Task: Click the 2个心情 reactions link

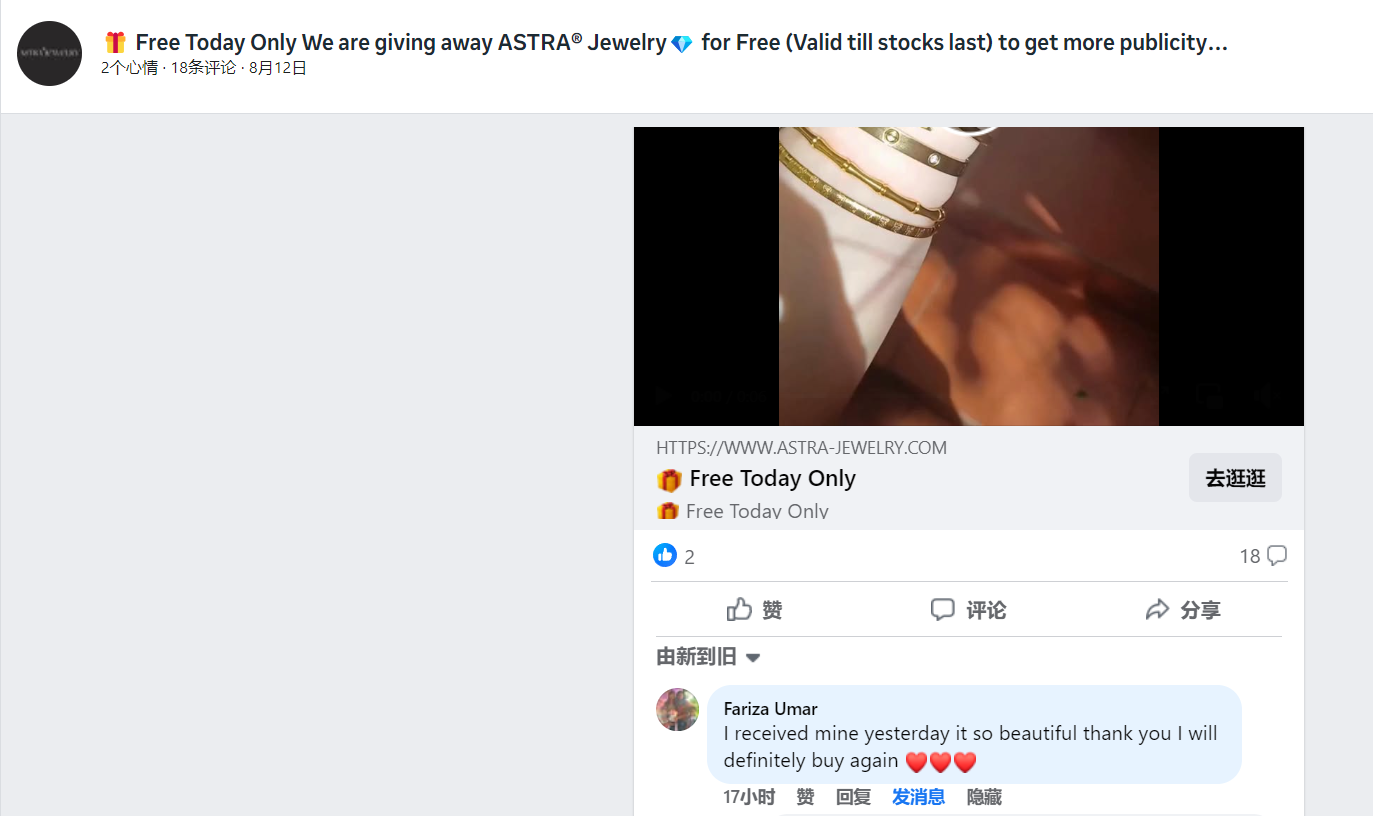Action: 129,68
